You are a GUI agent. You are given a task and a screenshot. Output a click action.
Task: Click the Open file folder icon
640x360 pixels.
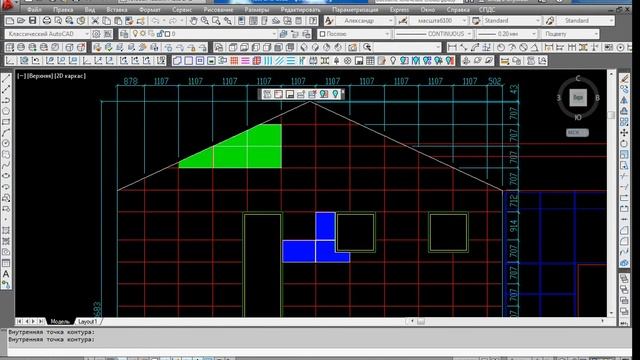(x=21, y=21)
